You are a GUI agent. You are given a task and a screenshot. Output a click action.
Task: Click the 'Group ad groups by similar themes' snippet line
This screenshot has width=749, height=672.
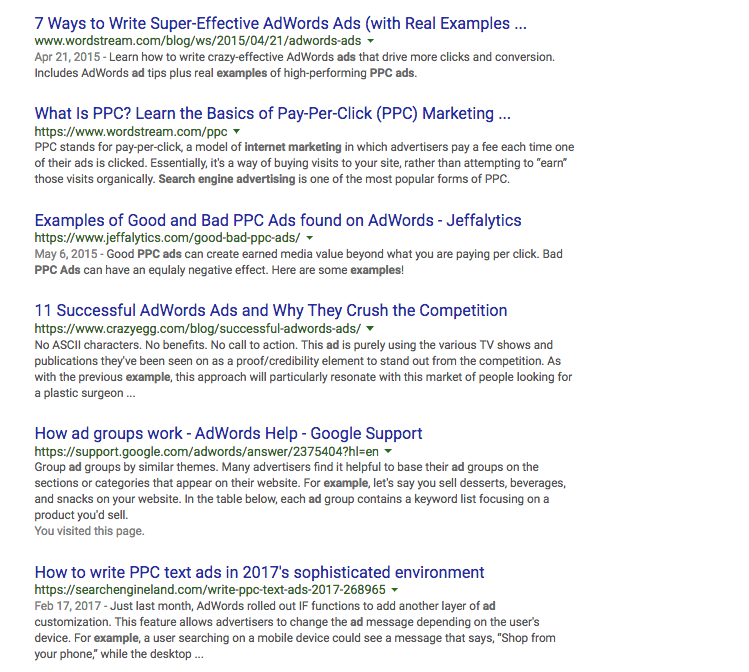pyautogui.click(x=287, y=467)
